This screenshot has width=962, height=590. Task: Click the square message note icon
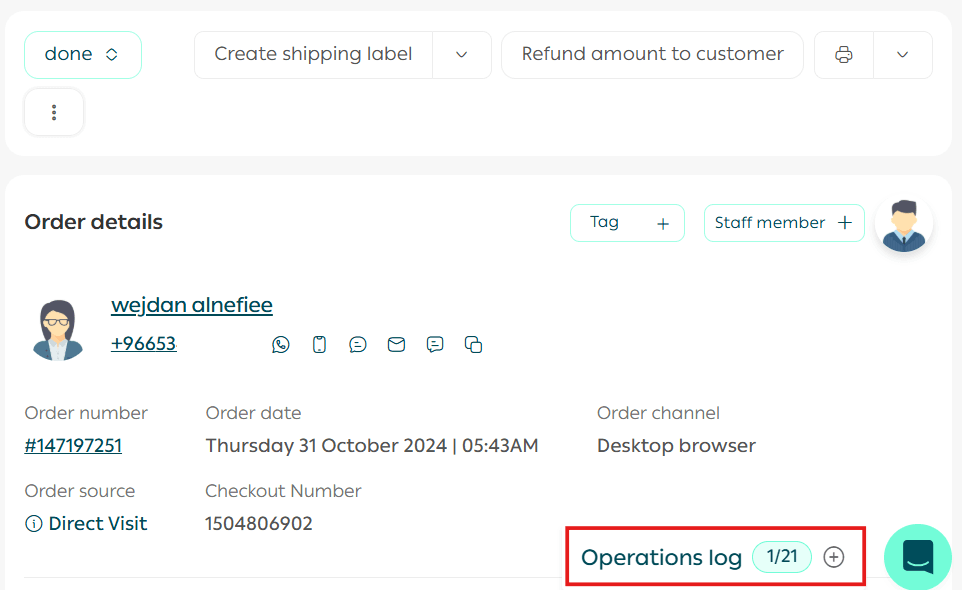pos(435,345)
